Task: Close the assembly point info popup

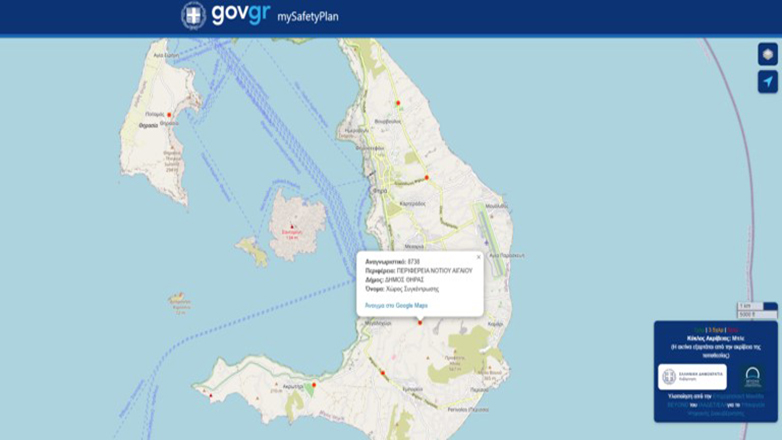Action: (478, 257)
